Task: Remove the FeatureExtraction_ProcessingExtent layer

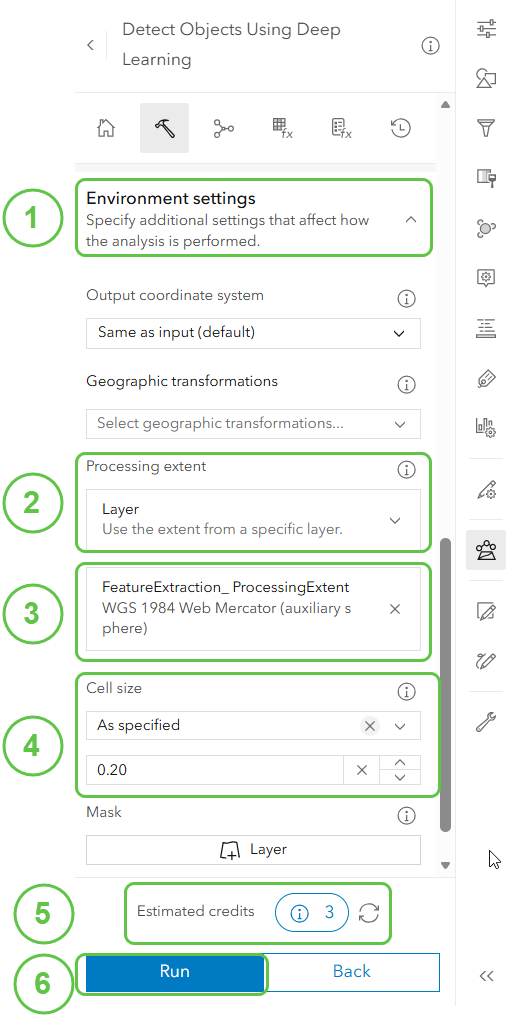Action: pyautogui.click(x=394, y=609)
